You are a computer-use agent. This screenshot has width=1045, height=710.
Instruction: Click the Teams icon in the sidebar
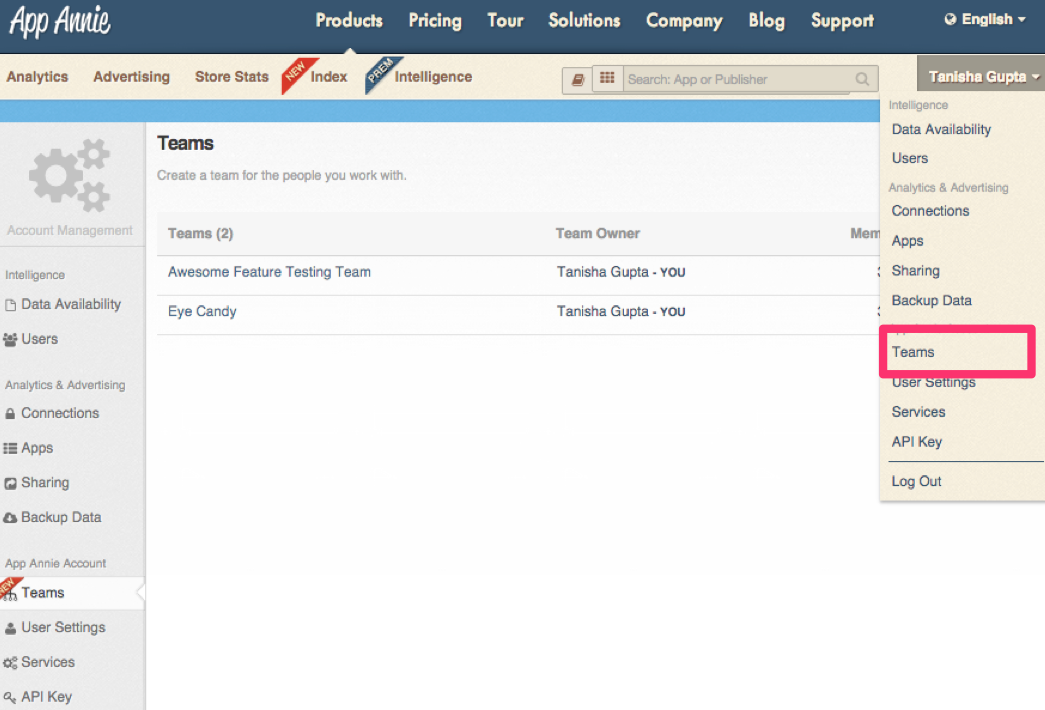[x=10, y=593]
